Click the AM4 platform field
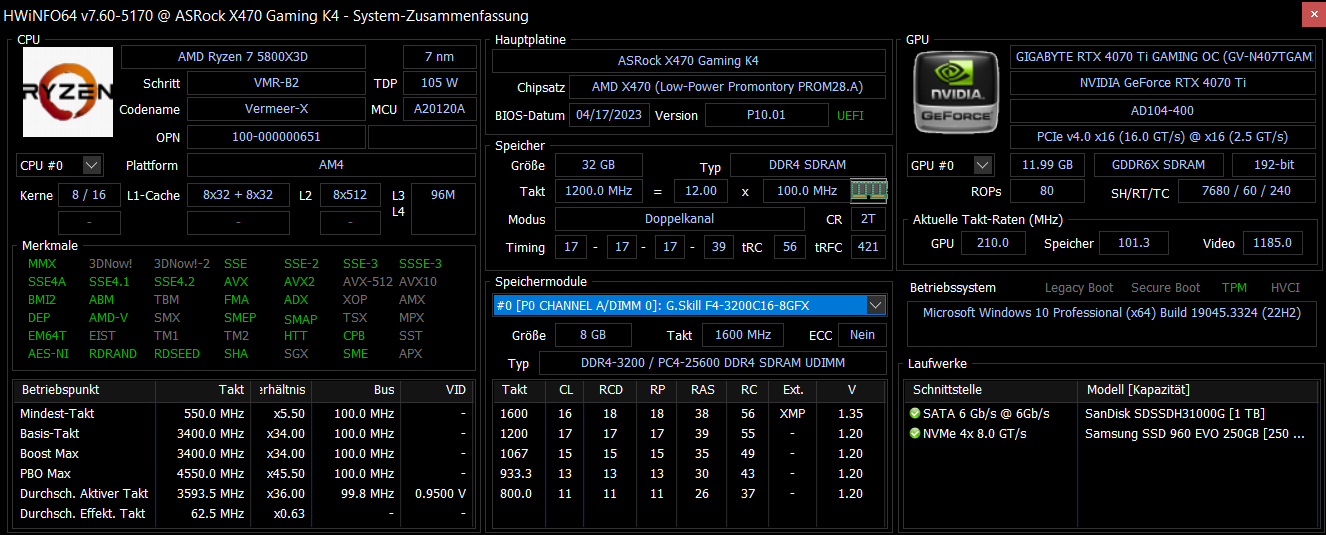 point(331,165)
